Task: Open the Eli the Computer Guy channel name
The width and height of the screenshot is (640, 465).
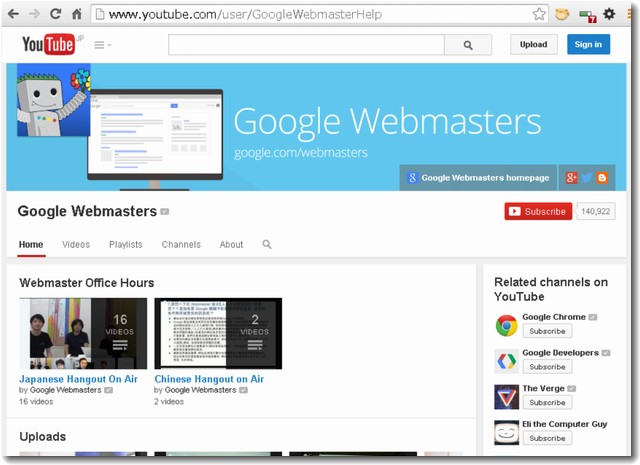Action: coord(564,424)
